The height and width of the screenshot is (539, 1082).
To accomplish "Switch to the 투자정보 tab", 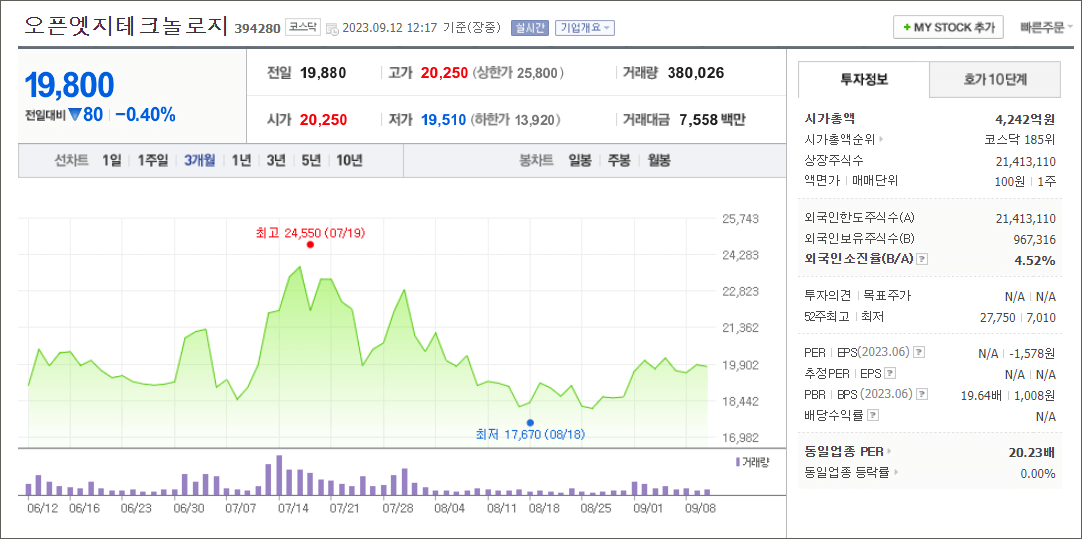I will click(x=864, y=79).
